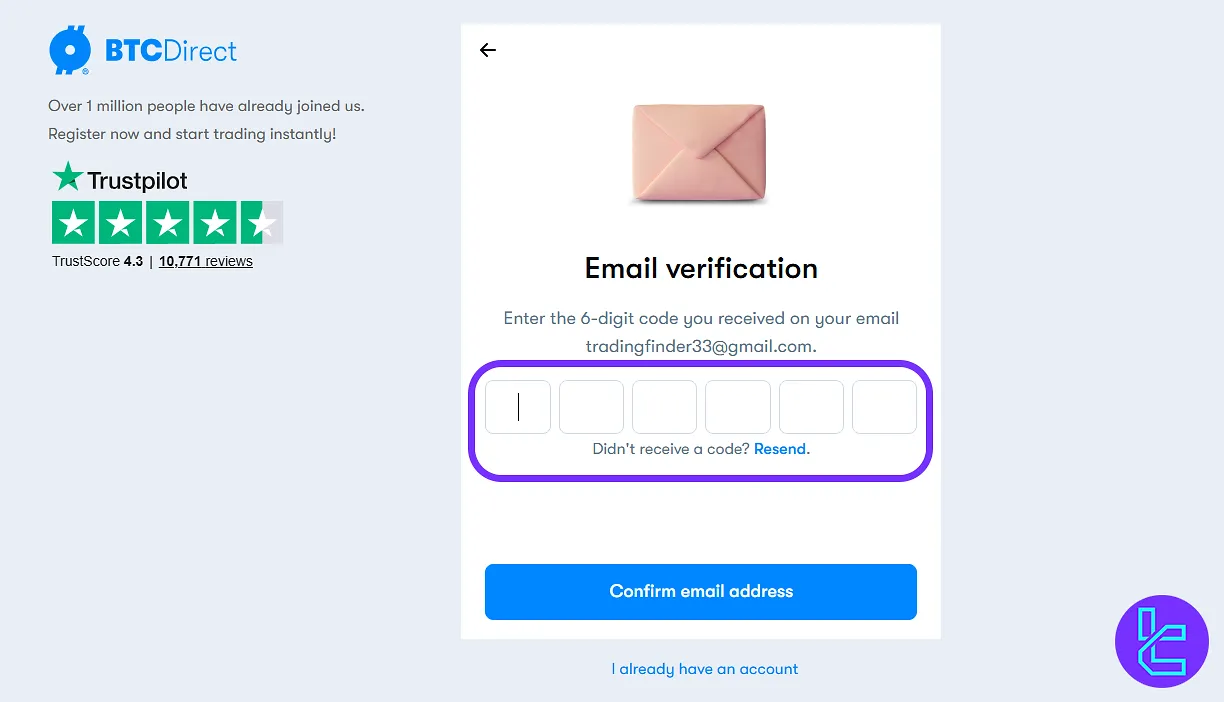Focus the sixth code digit box
Image resolution: width=1224 pixels, height=702 pixels.
(x=884, y=407)
